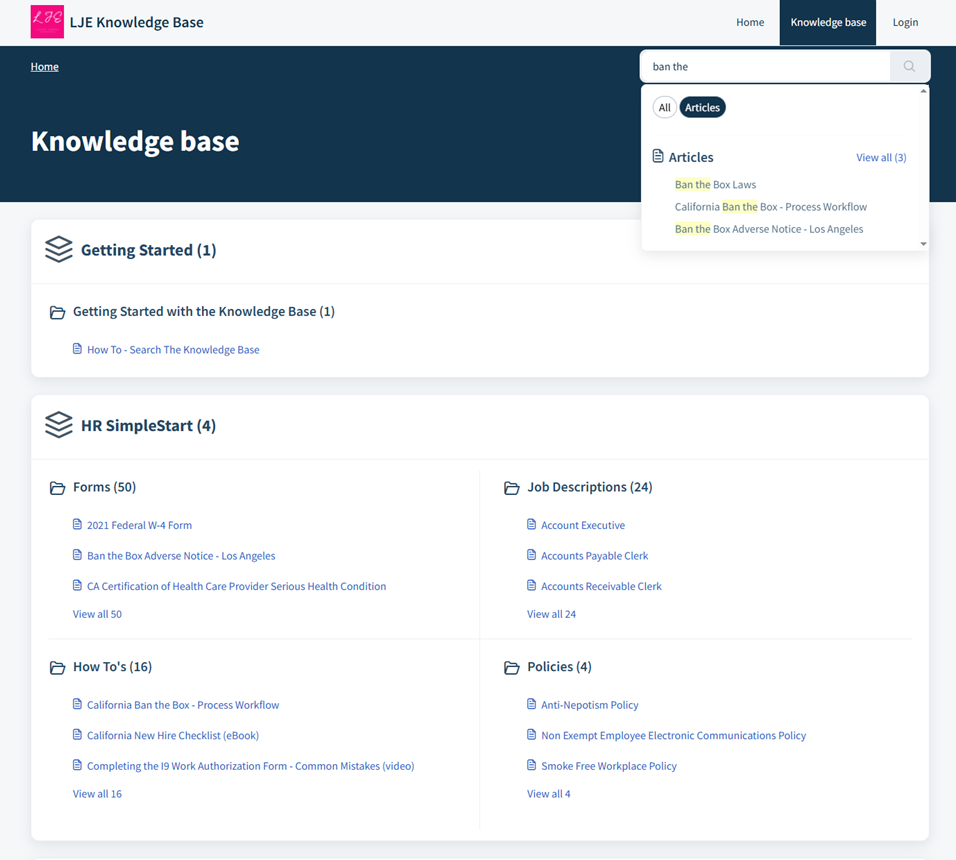Image resolution: width=956 pixels, height=860 pixels.
Task: Open Ban the Box Laws search result
Action: 715,185
